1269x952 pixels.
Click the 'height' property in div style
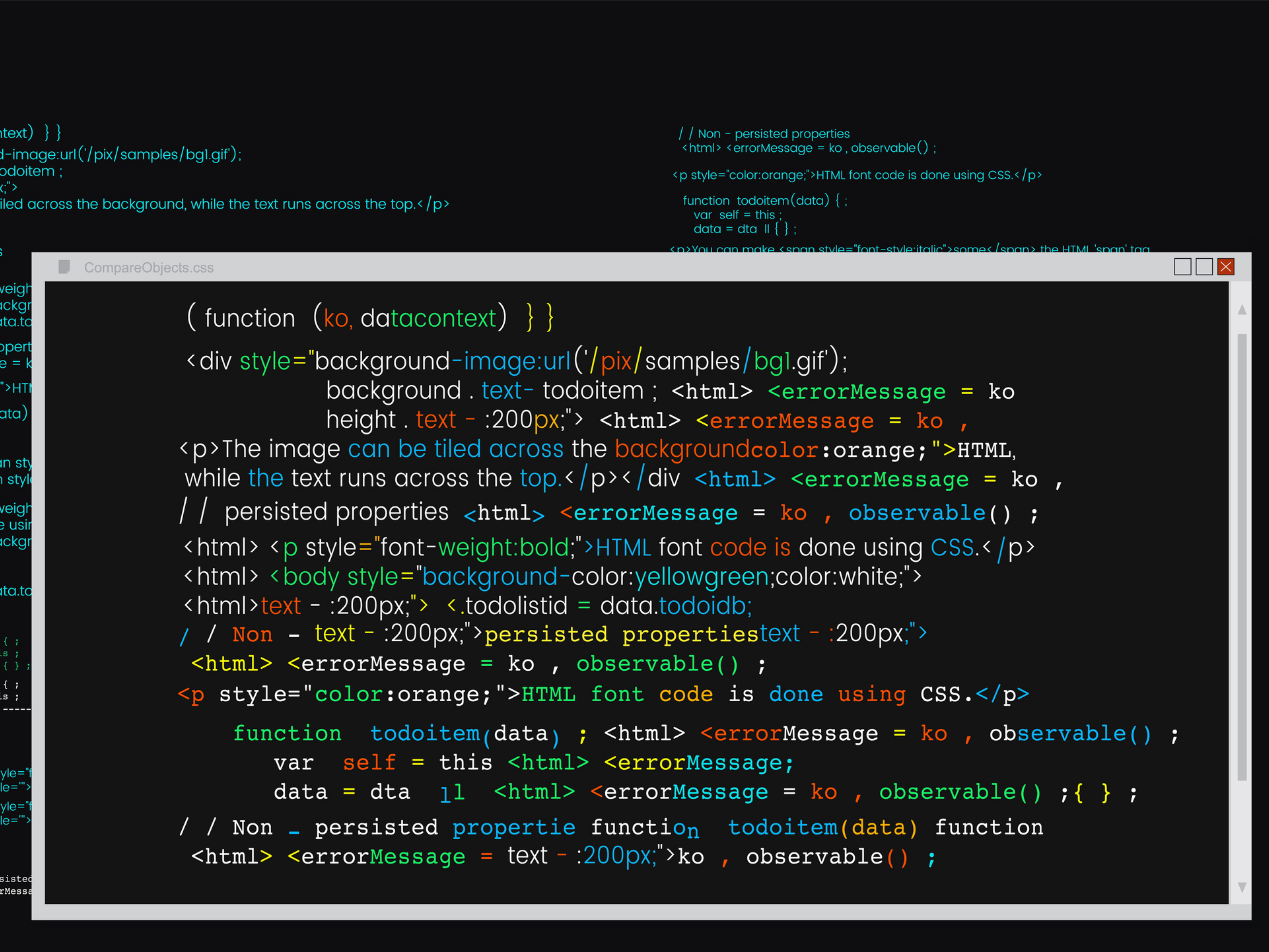(x=361, y=420)
